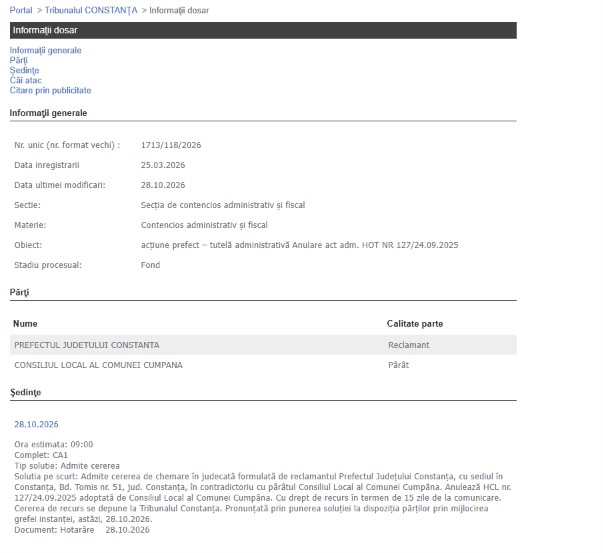Open hearing date 28.10.2026 link
The image size is (603, 553).
[36, 424]
